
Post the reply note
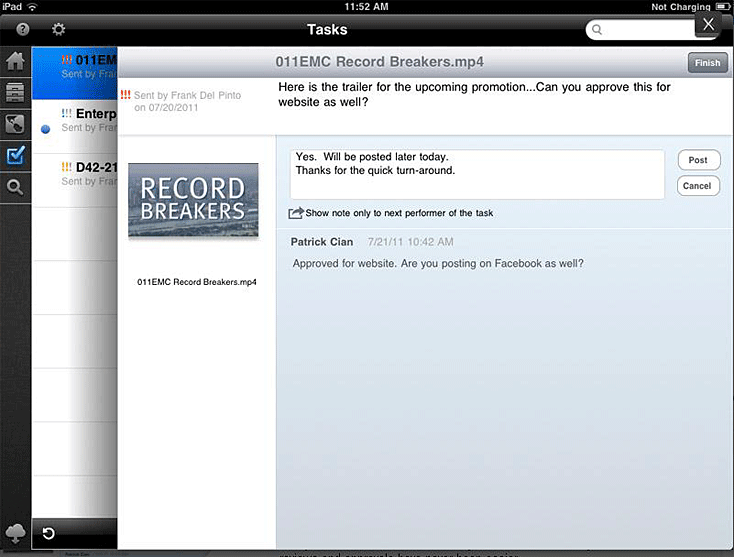698,160
